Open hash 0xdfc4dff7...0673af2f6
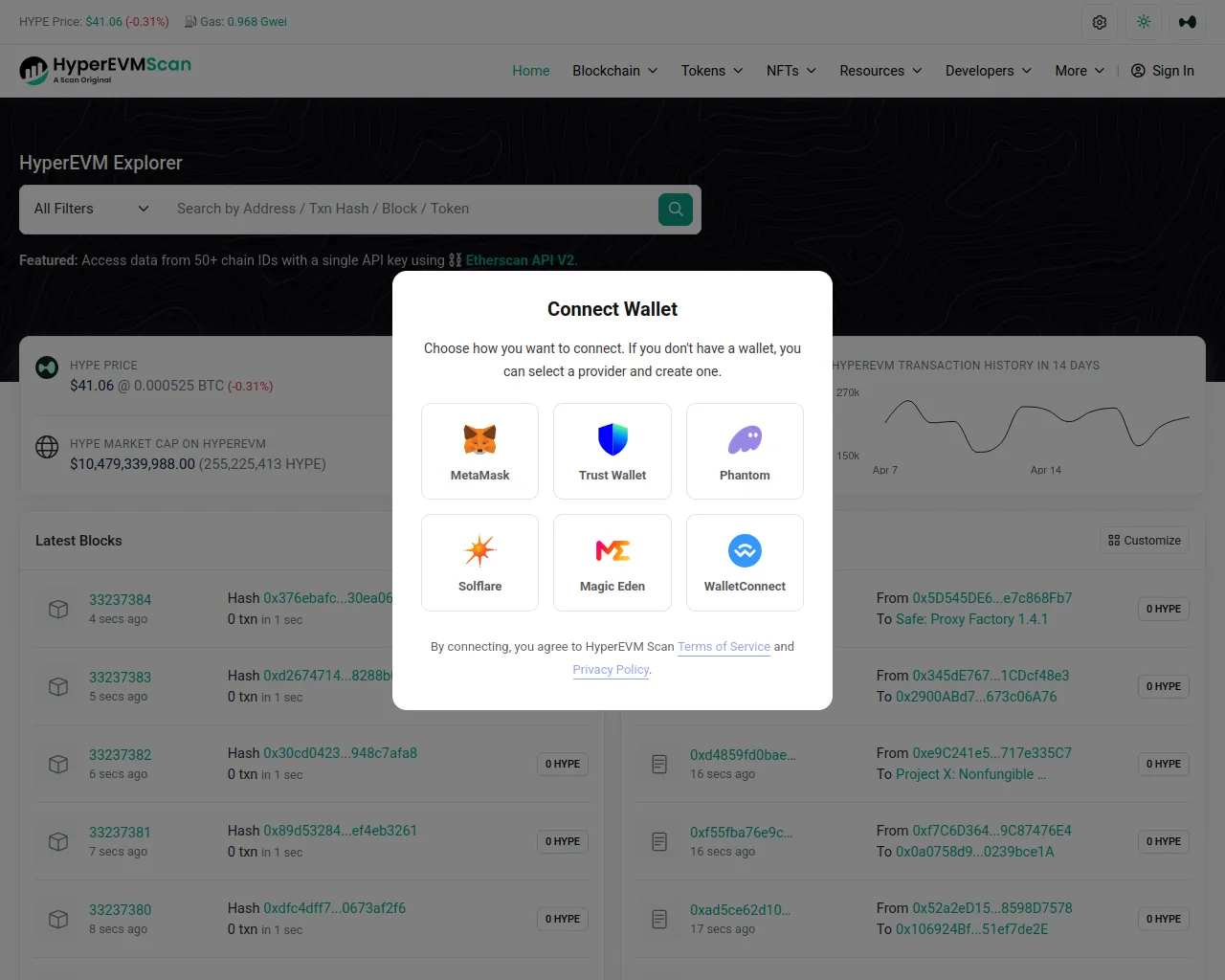Image resolution: width=1225 pixels, height=980 pixels. click(x=335, y=908)
